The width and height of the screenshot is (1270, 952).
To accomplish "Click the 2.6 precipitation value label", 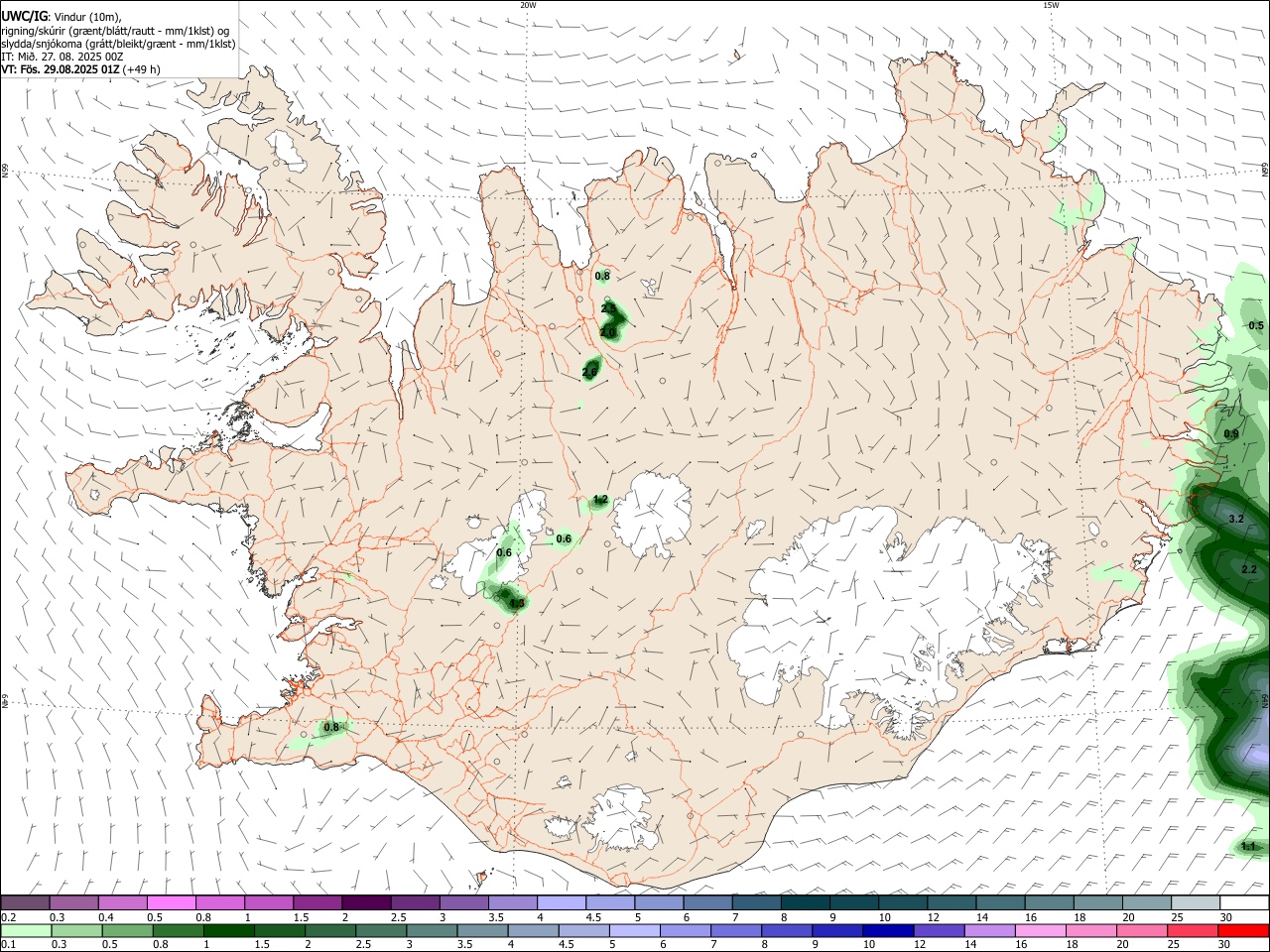I will (x=589, y=372).
